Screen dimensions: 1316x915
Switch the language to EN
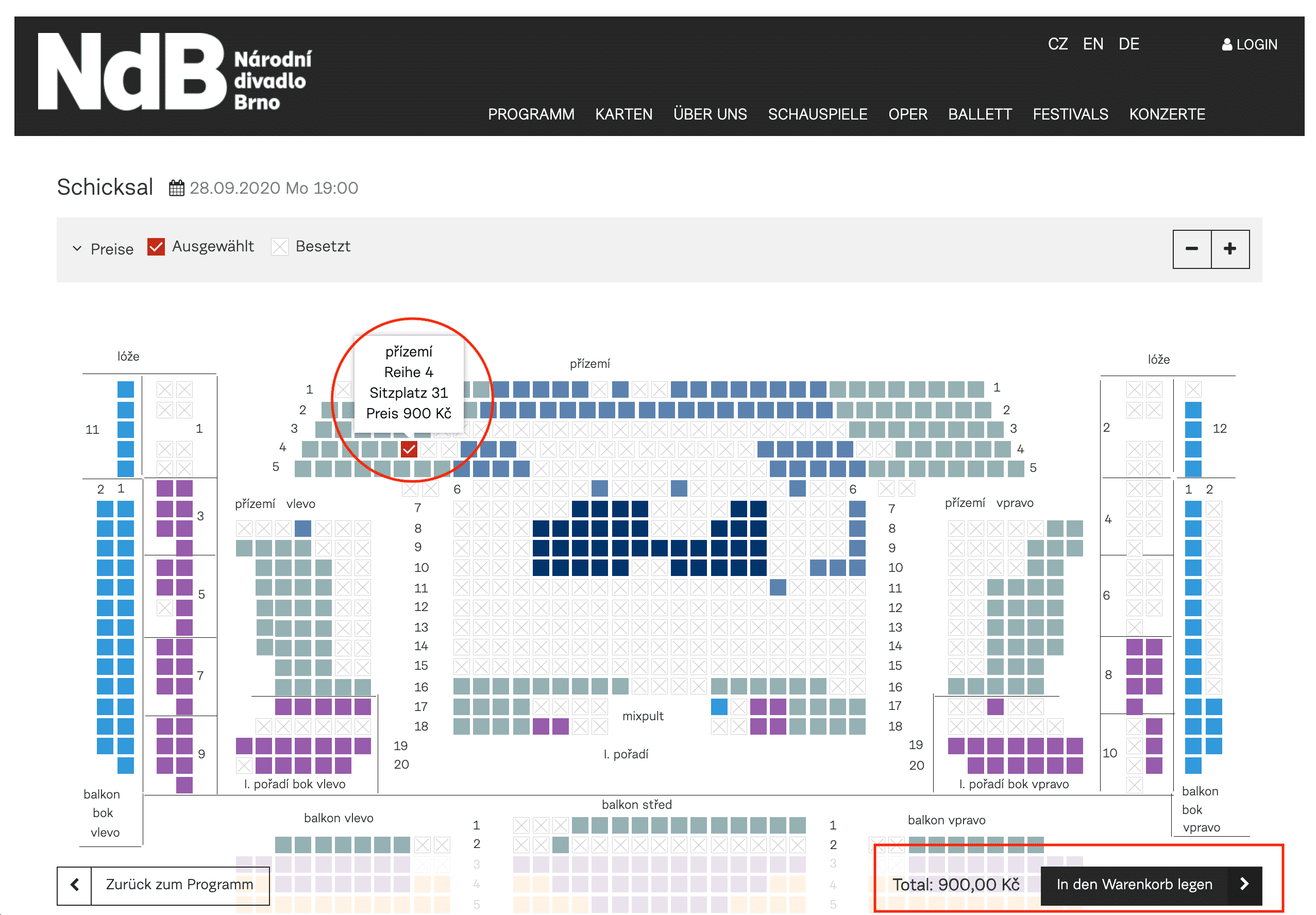pos(1092,44)
